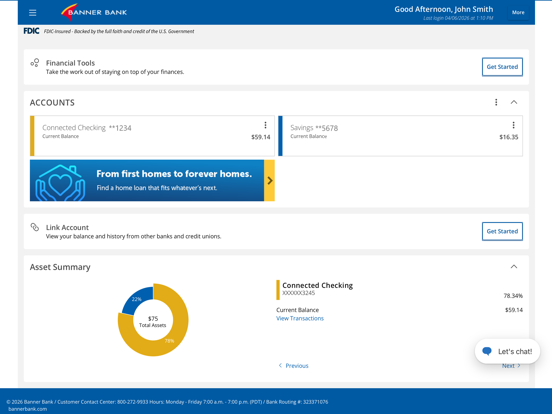Open the View Transactions link
Image resolution: width=552 pixels, height=414 pixels.
click(x=300, y=318)
